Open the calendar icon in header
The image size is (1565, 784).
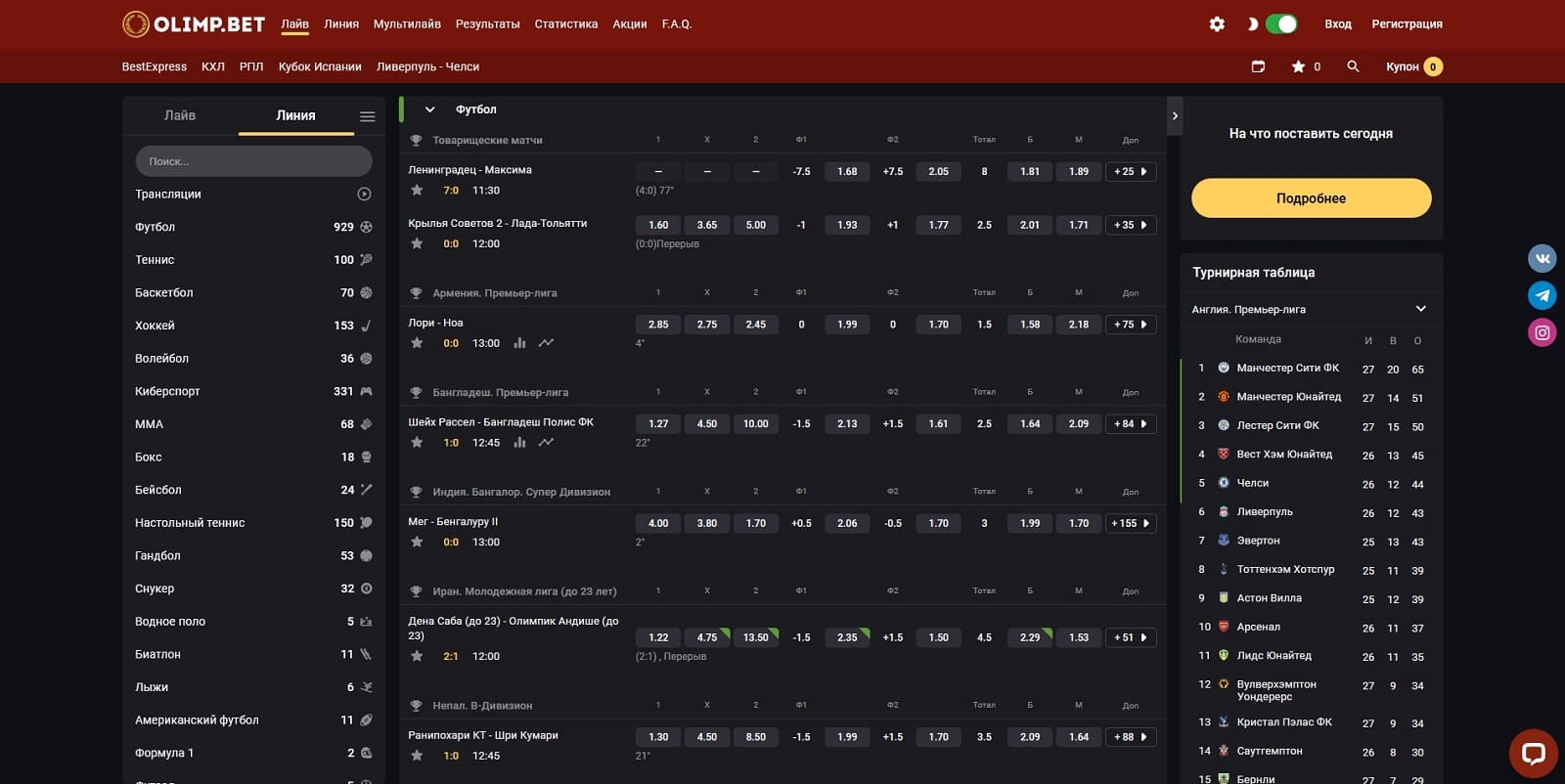(1258, 66)
